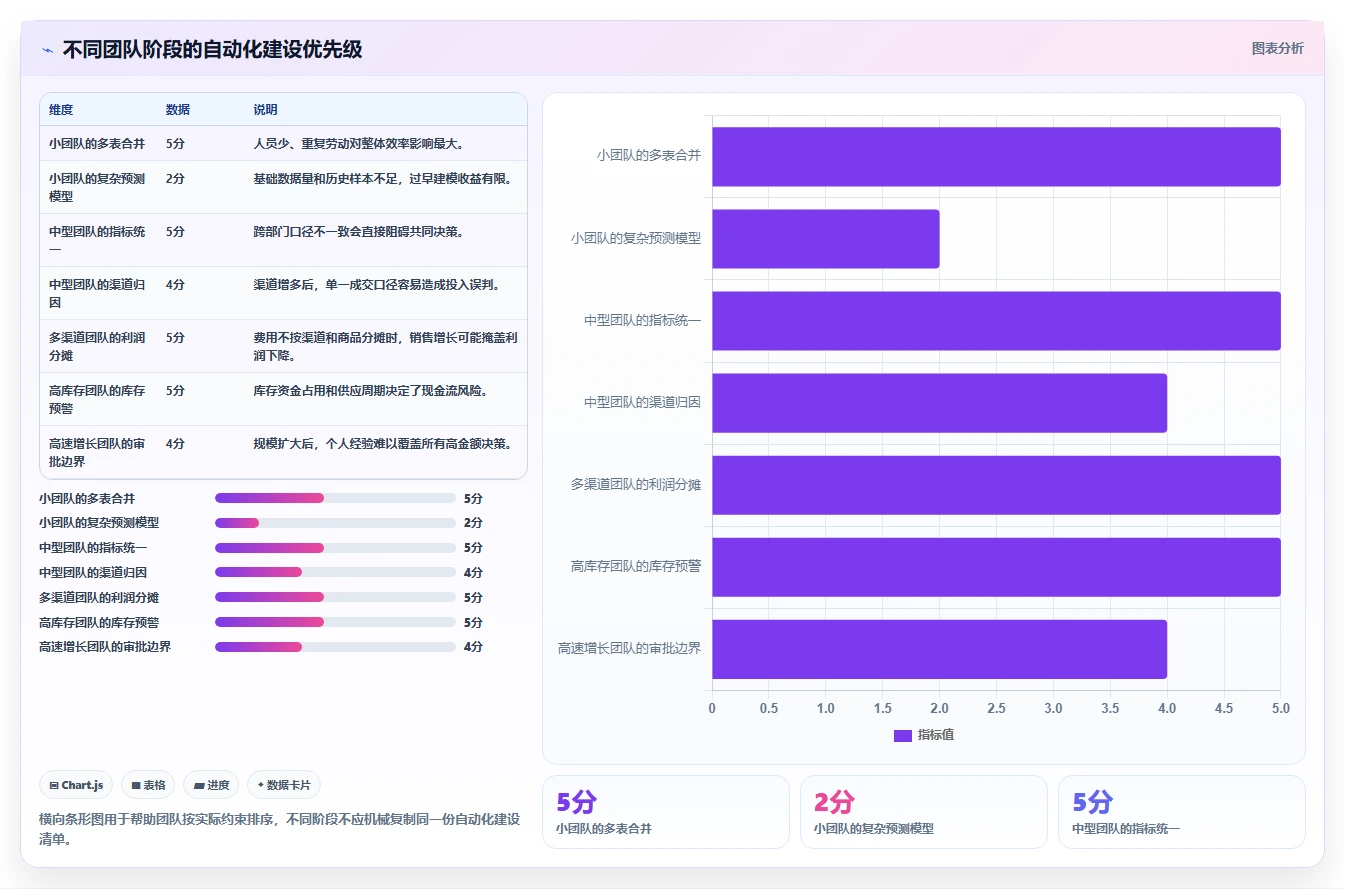
Task: Click the 2分 value next to 小团队的复杂预测模型 progress bar
Action: point(473,523)
